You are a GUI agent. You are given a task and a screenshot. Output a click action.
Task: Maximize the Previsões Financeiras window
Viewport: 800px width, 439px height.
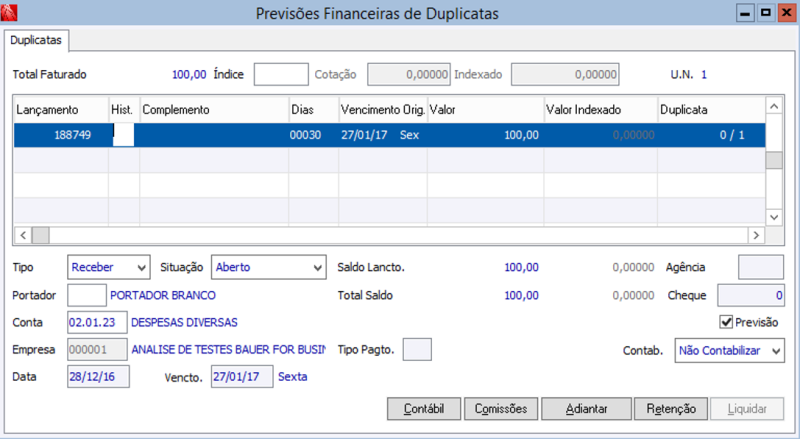766,13
